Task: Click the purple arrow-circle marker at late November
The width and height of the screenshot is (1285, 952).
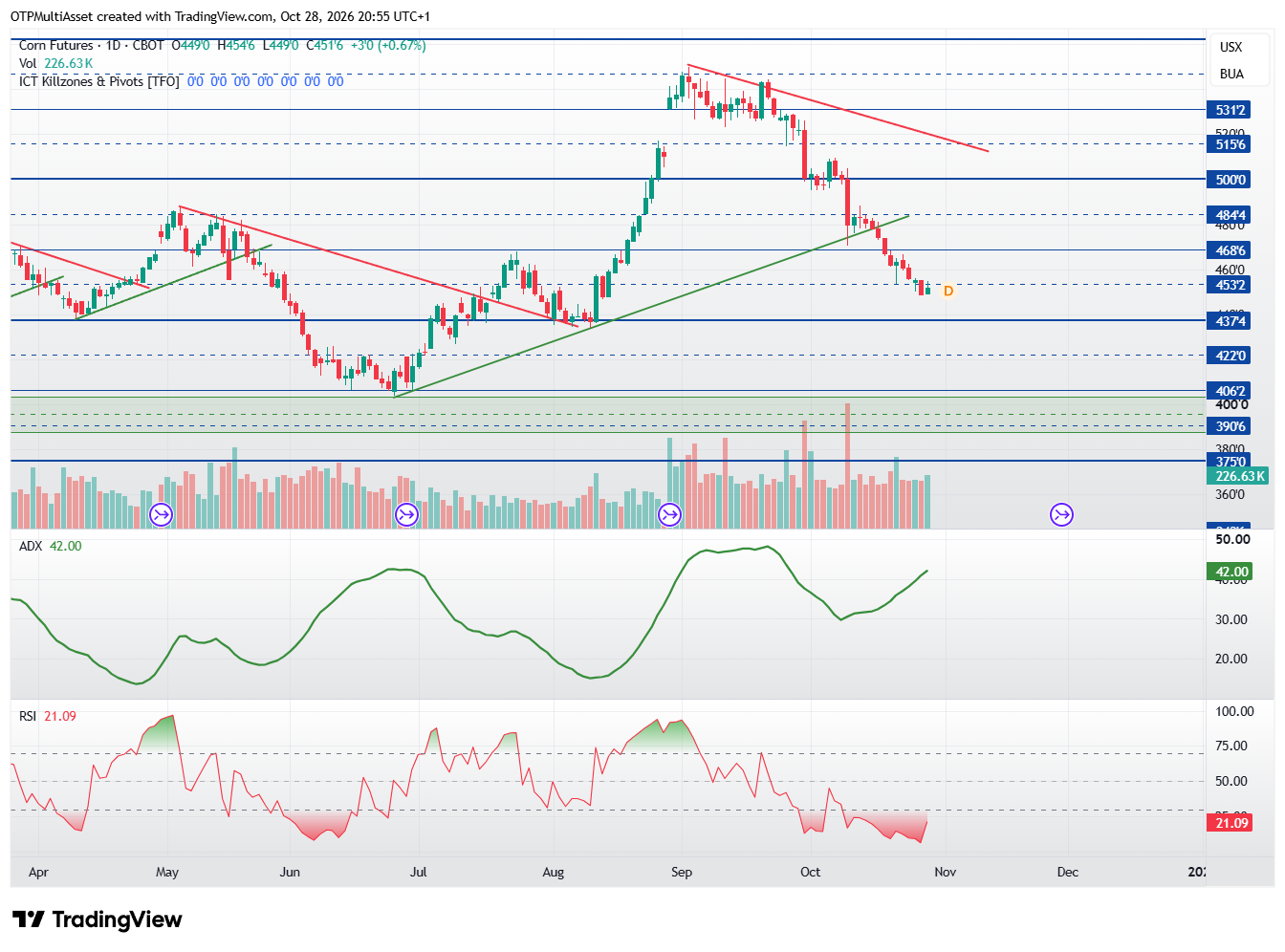Action: [1061, 515]
